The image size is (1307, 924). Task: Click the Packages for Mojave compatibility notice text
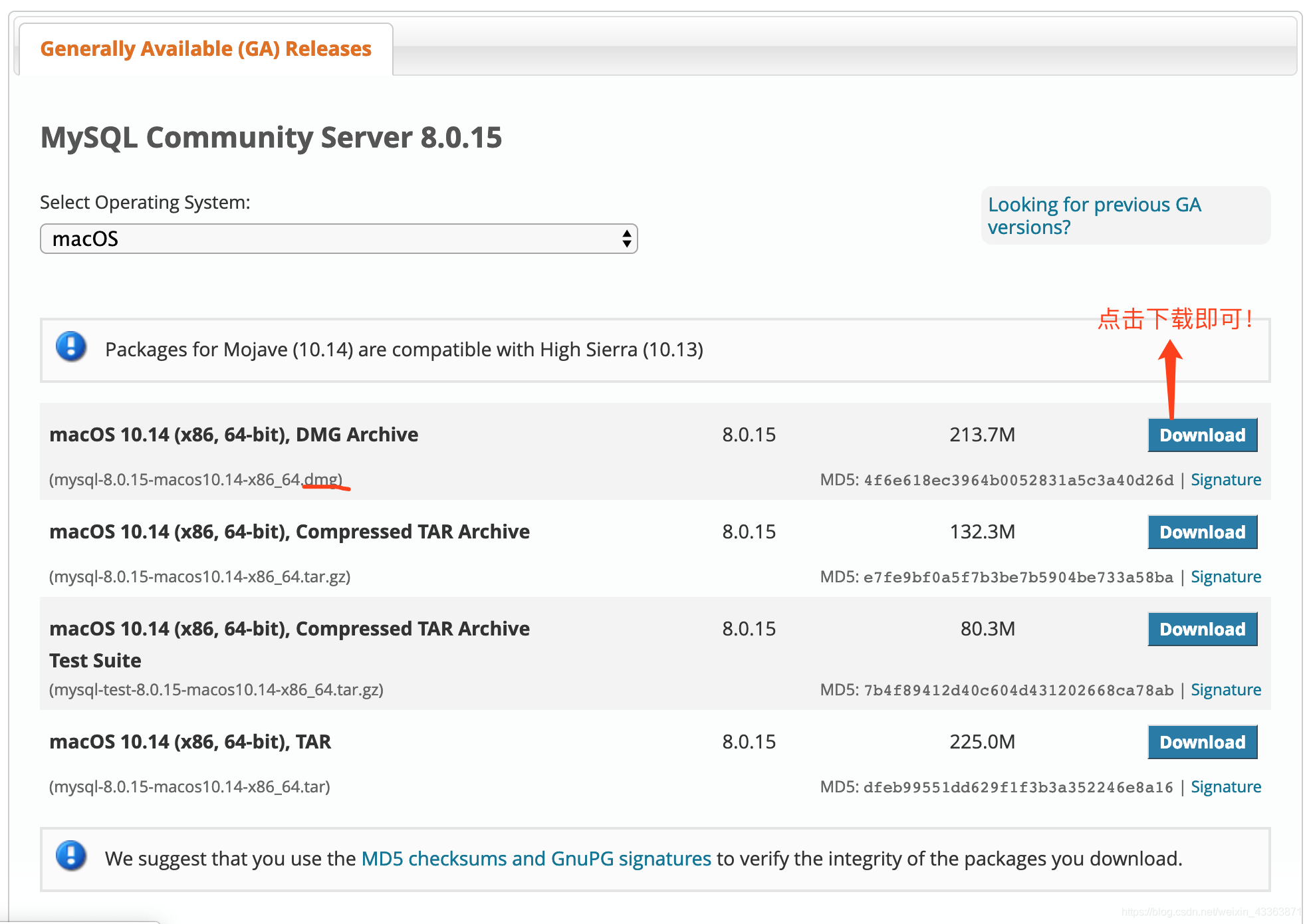click(404, 350)
